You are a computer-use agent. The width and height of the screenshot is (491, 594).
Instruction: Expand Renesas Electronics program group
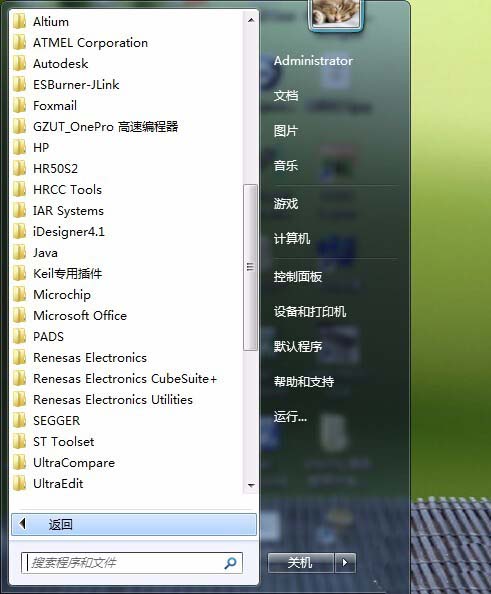[x=90, y=358]
